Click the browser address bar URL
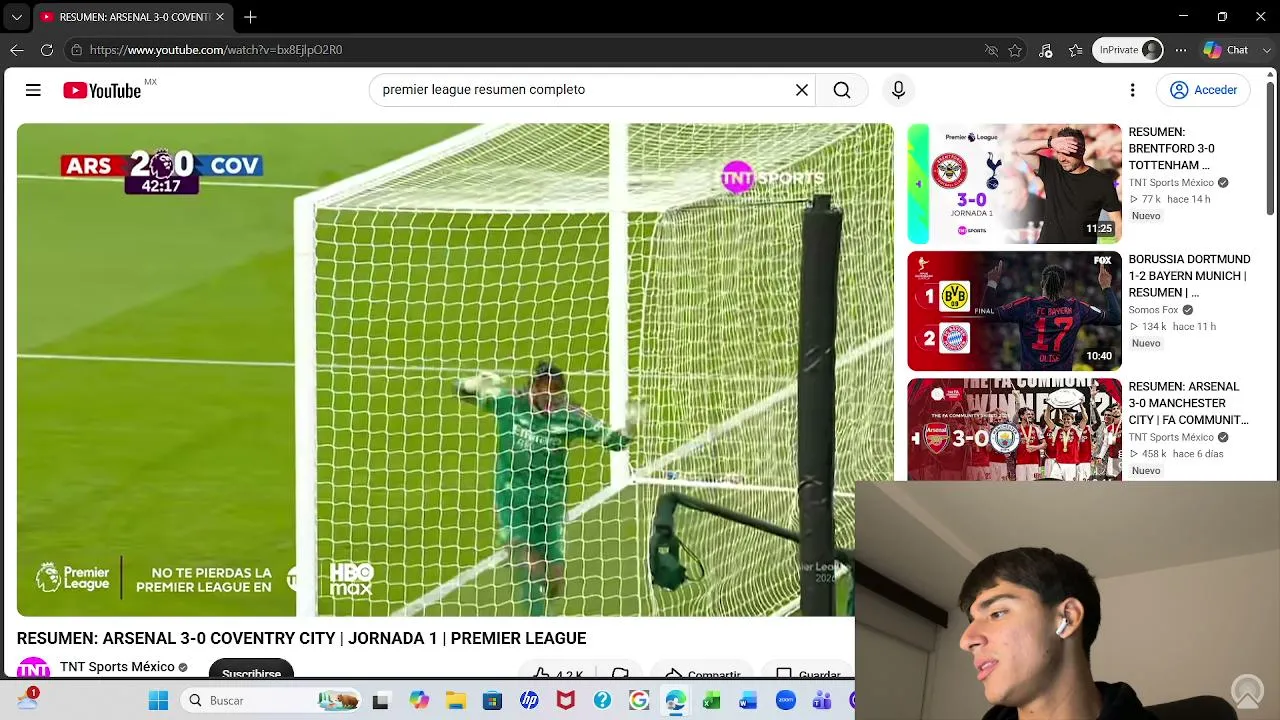Viewport: 1280px width, 720px height. pos(216,50)
